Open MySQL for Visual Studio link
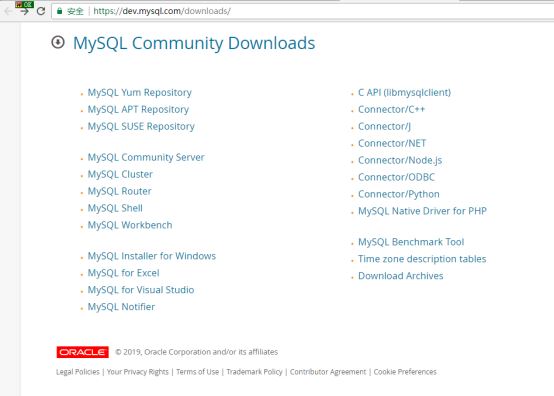 [x=141, y=290]
